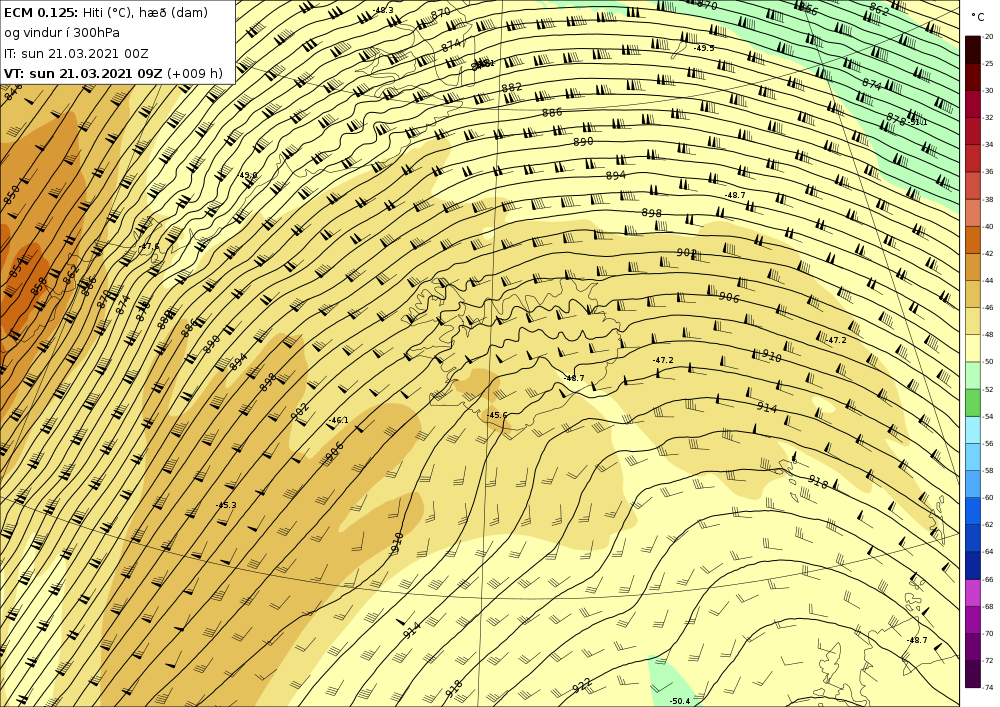Click the darkest maroon legend swatch between -20 and -25
Image resolution: width=1000 pixels, height=707 pixels.
pos(973,50)
